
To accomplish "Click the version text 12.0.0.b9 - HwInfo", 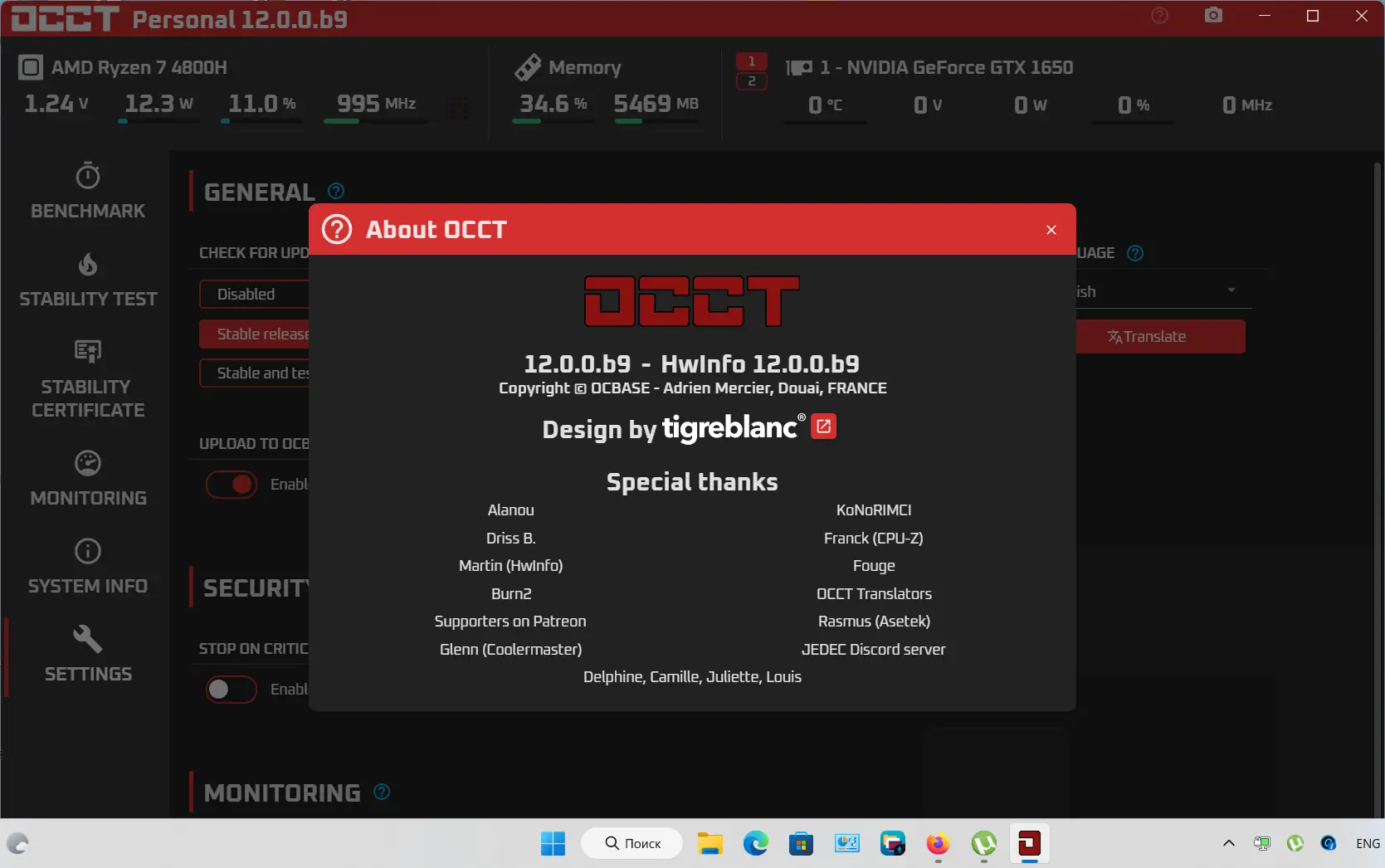I will (692, 364).
